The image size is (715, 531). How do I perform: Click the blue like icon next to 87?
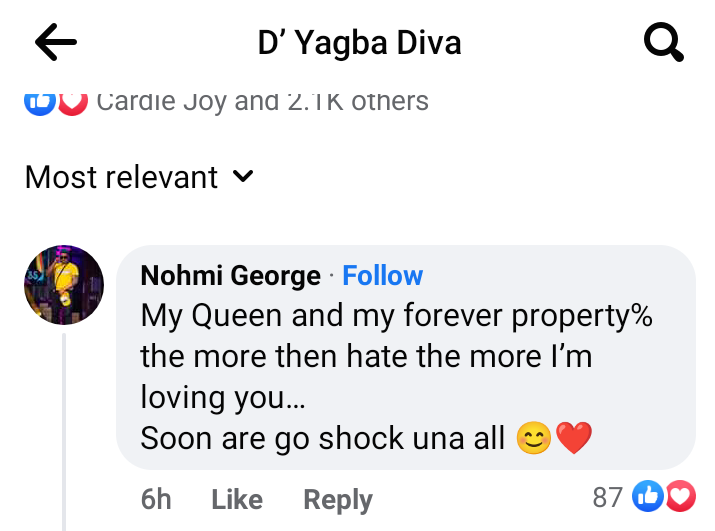649,496
